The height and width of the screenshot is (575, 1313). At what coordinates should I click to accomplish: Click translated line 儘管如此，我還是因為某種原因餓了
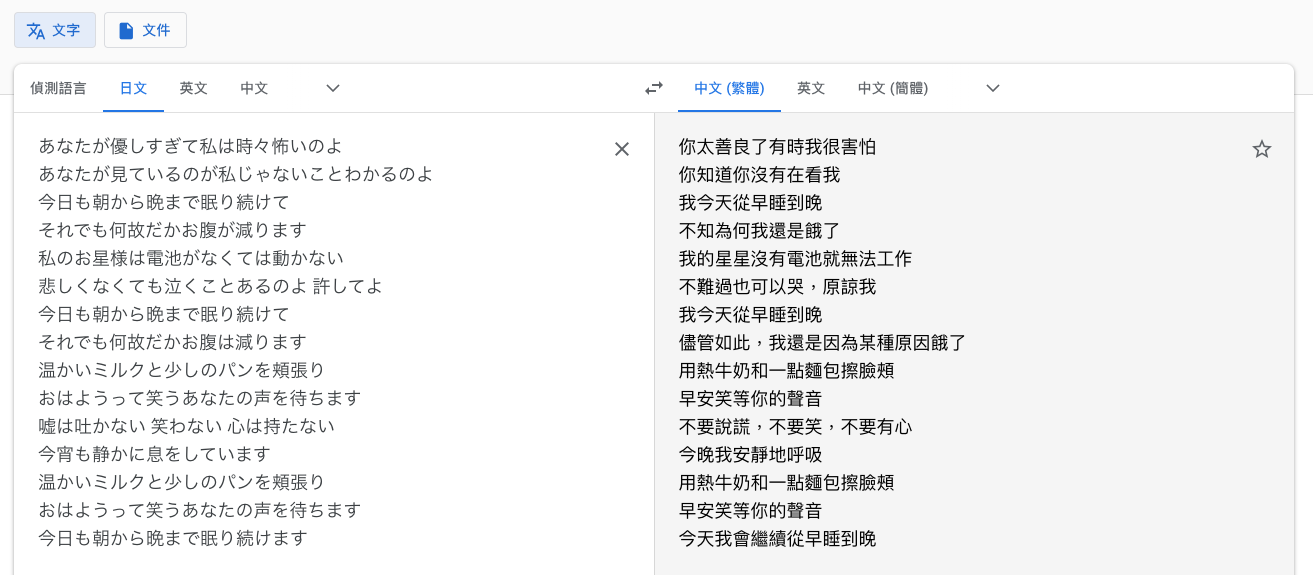click(x=822, y=343)
